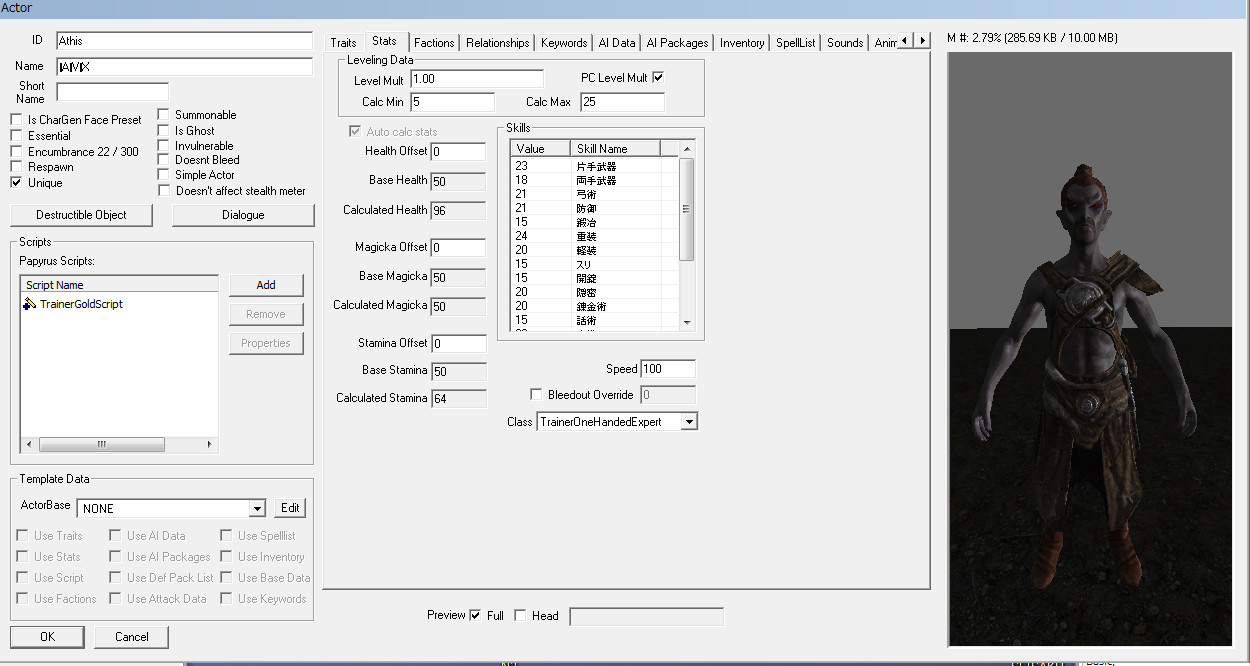Click the Health Offset field

458,151
